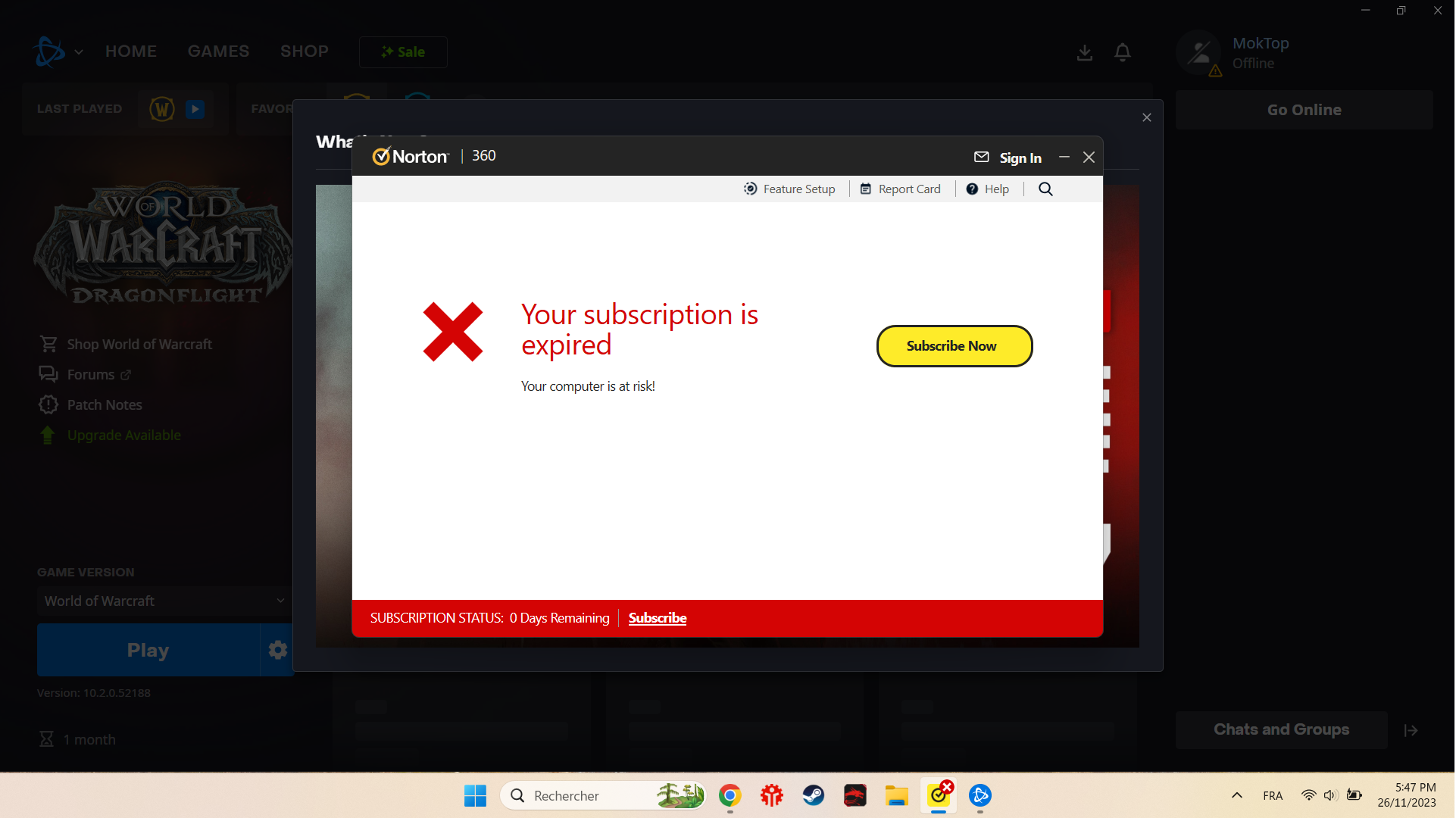This screenshot has width=1456, height=818.
Task: Click the blue Play button
Action: 148,651
